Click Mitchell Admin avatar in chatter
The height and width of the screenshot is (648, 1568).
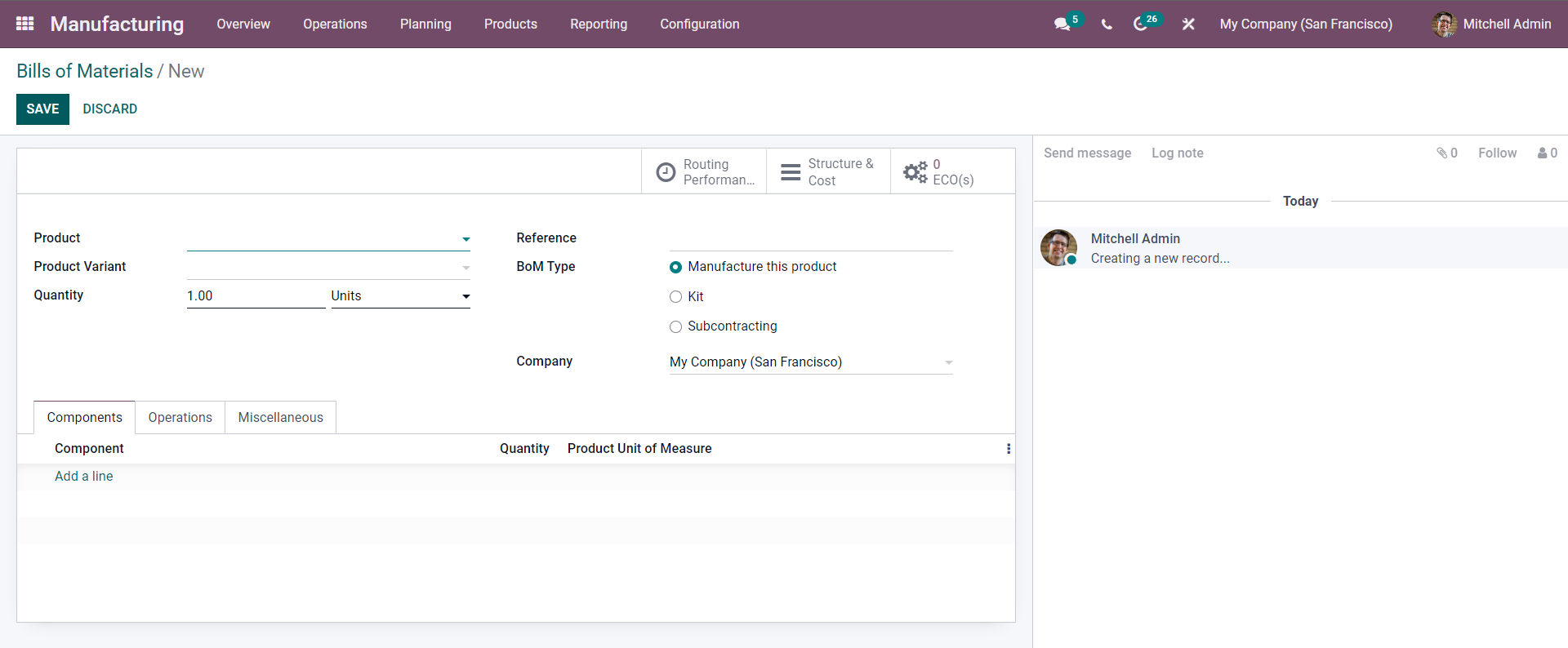click(x=1058, y=247)
